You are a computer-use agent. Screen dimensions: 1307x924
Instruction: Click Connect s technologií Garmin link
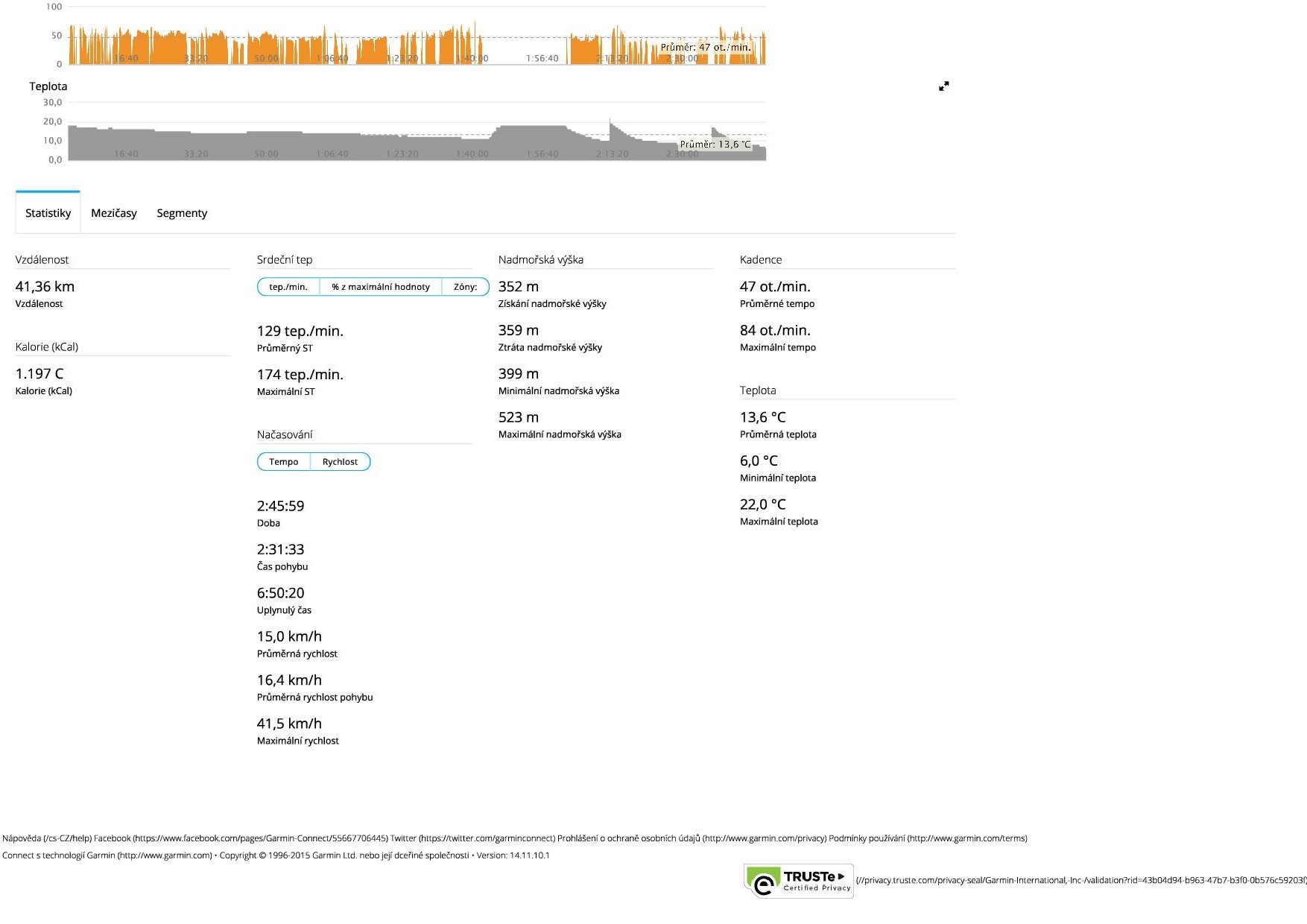click(107, 855)
